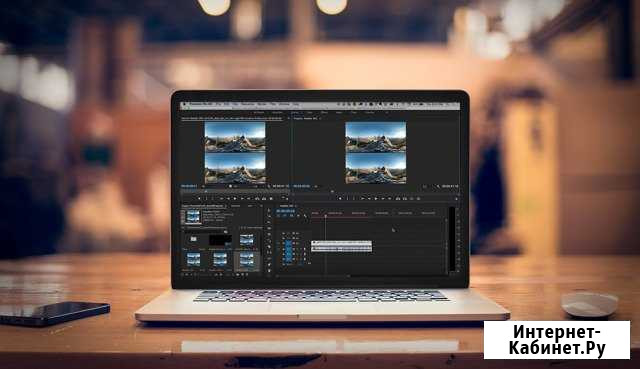The height and width of the screenshot is (369, 640).
Task: Switch to the Color workspace tab
Action: pos(310,112)
